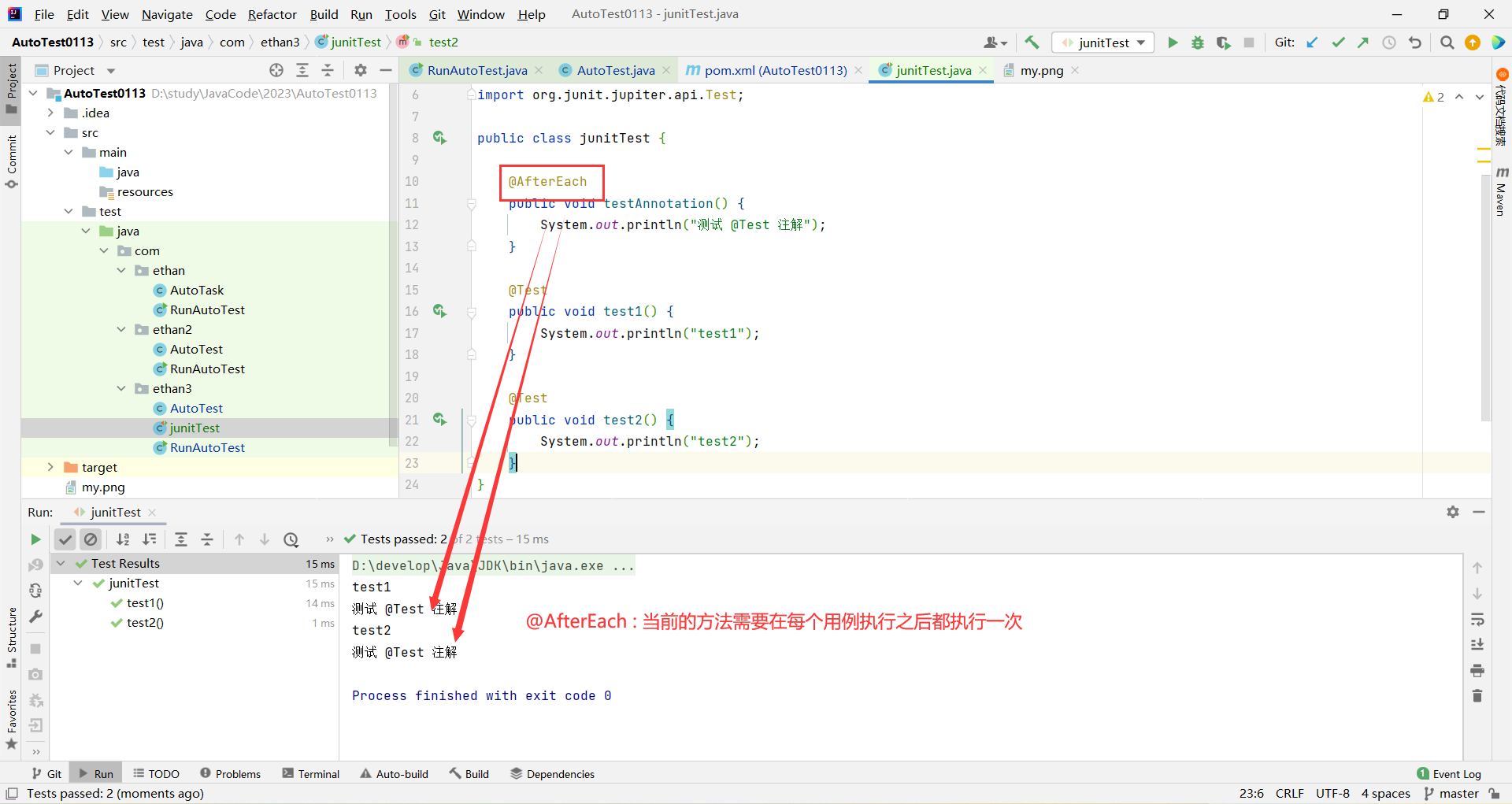Select test2() in test results tree
This screenshot has height=804, width=1512.
[145, 622]
